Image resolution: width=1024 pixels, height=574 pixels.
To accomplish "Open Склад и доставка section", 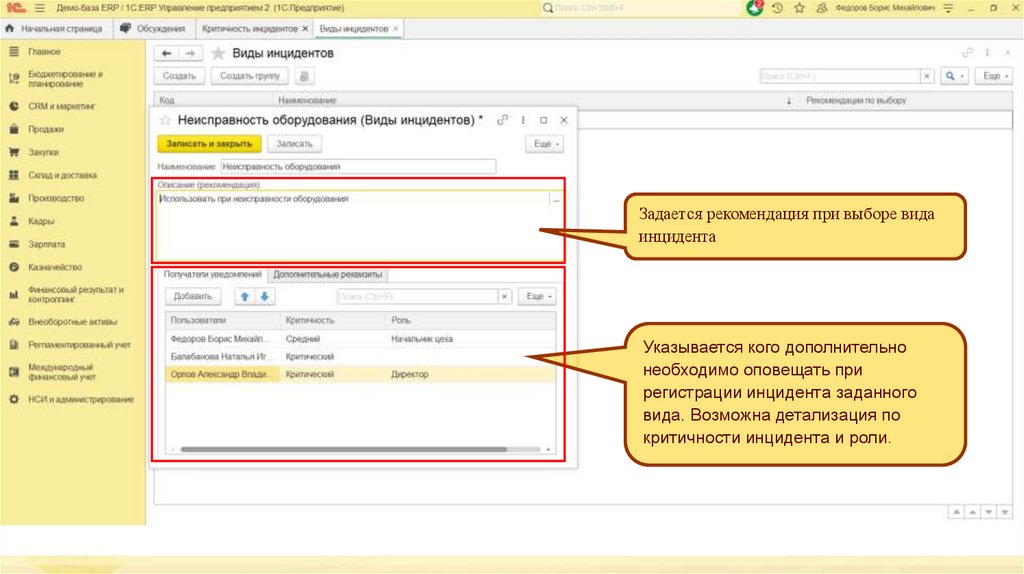I will click(x=62, y=175).
